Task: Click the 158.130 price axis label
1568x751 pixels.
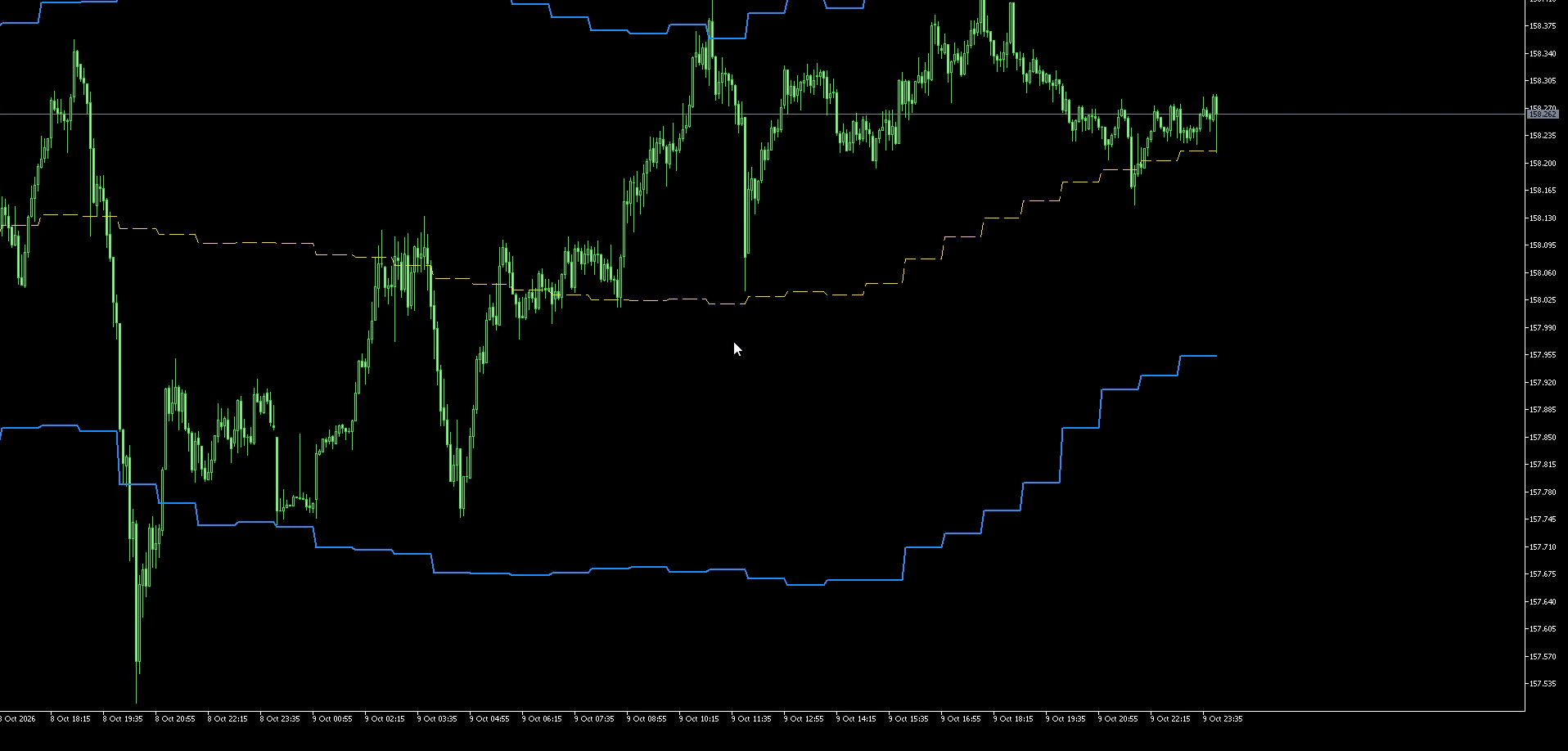Action: [1543, 218]
